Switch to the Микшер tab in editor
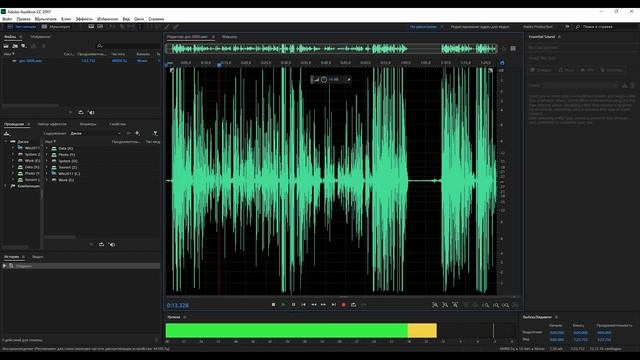This screenshot has height=360, width=640. pyautogui.click(x=229, y=37)
